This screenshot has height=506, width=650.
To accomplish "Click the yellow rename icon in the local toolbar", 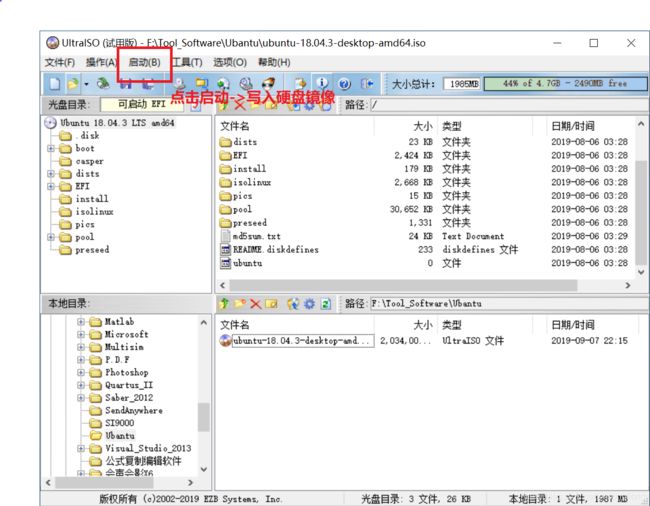I will point(272,304).
